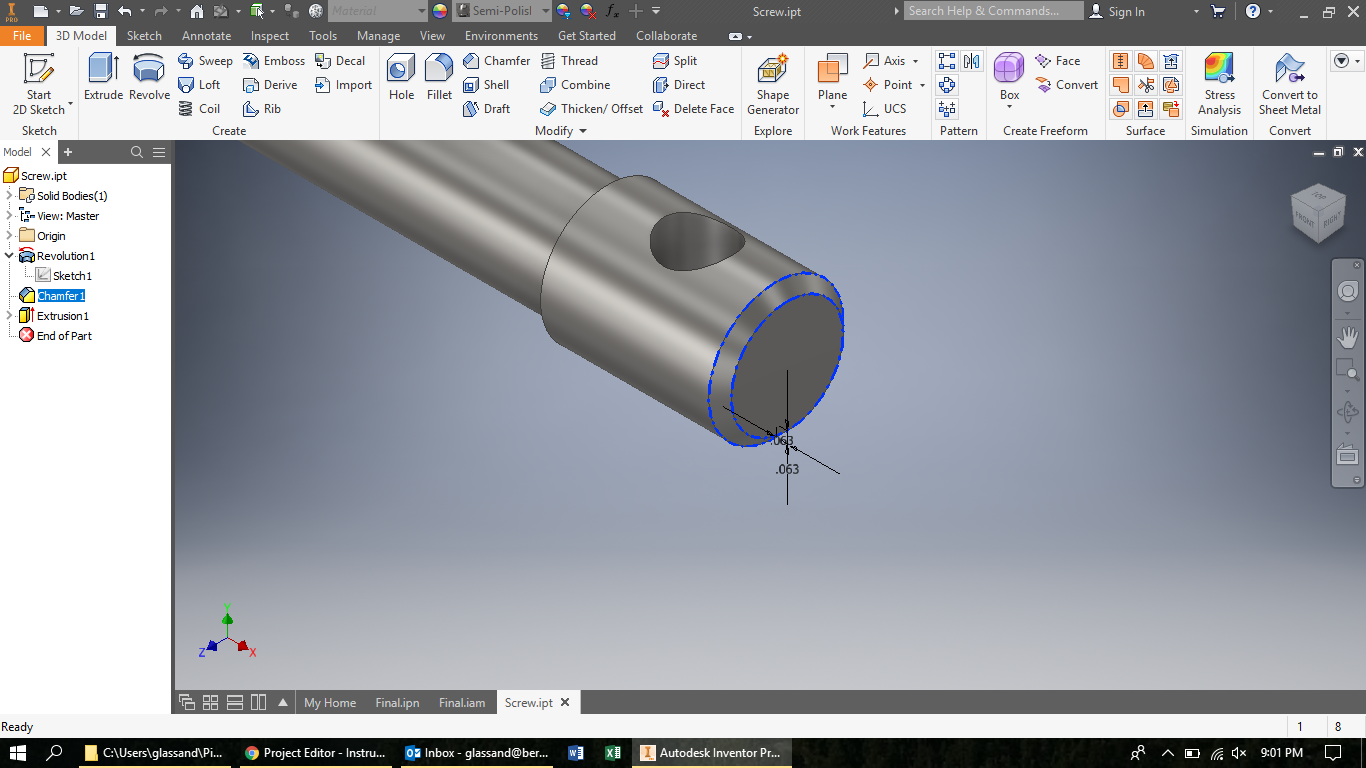Viewport: 1366px width, 768px height.
Task: Open the Collaborate ribbon tab
Action: (x=666, y=35)
